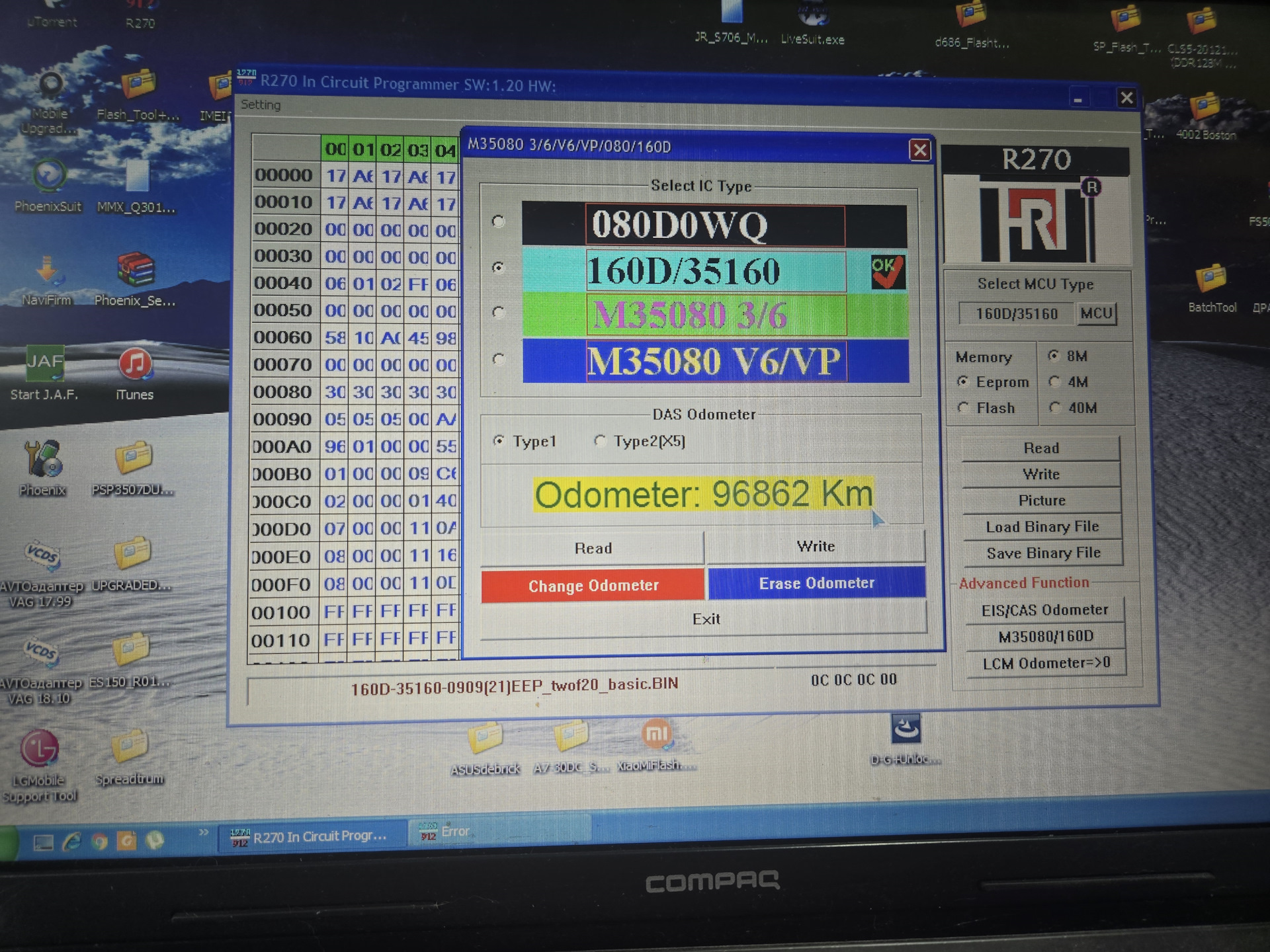This screenshot has width=1270, height=952.
Task: Open the Setting menu
Action: 261,104
